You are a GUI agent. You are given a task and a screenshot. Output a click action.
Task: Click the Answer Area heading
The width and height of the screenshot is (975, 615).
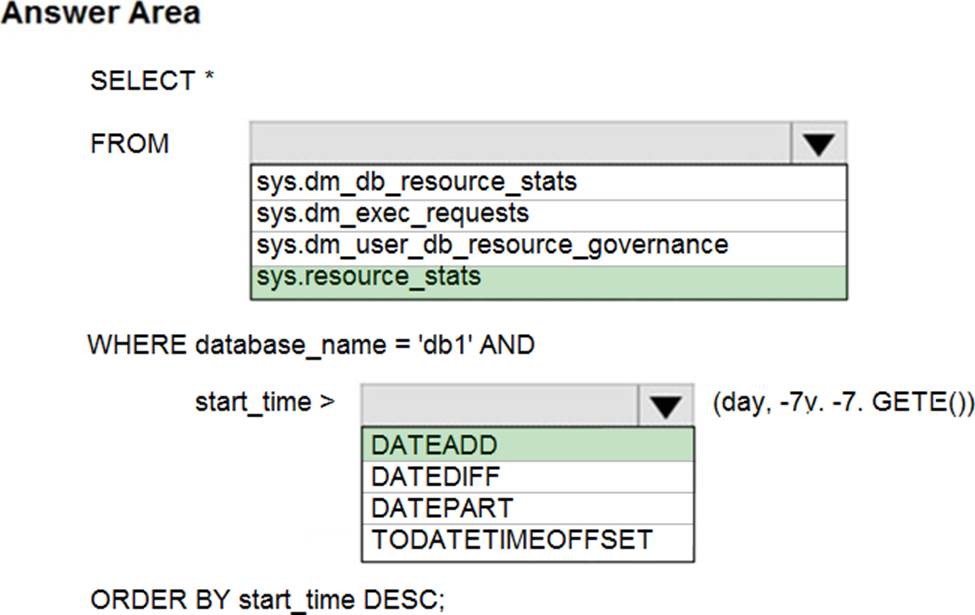(x=101, y=14)
